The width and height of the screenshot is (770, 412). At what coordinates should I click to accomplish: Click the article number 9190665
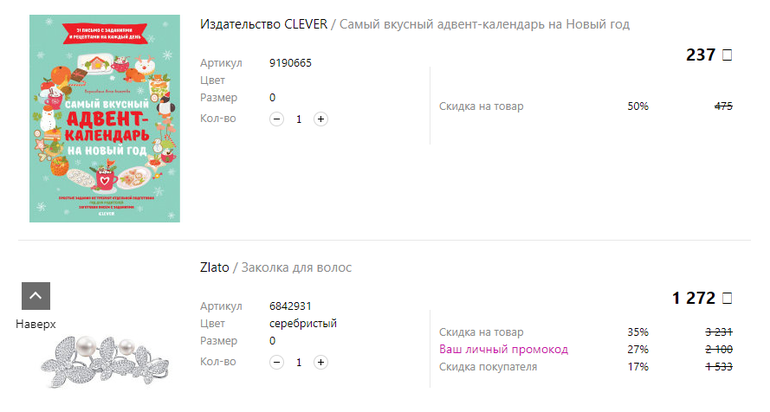point(290,63)
